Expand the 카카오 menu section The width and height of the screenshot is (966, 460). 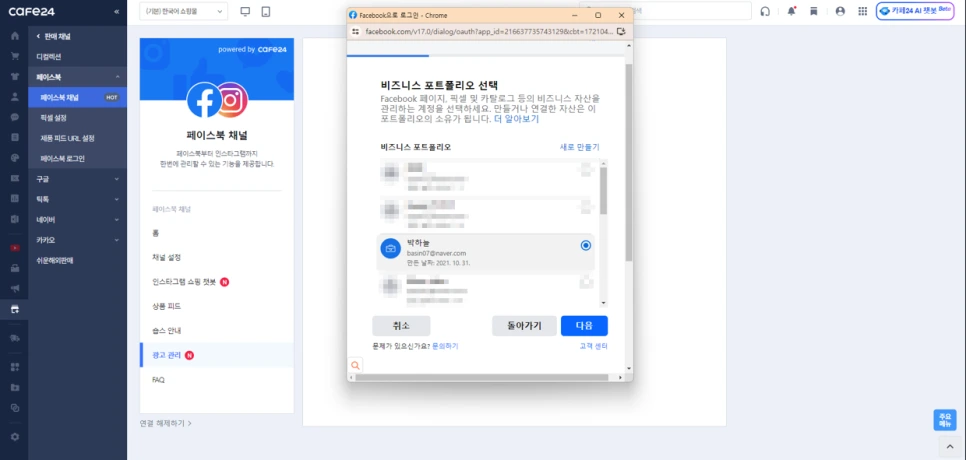[x=78, y=240]
